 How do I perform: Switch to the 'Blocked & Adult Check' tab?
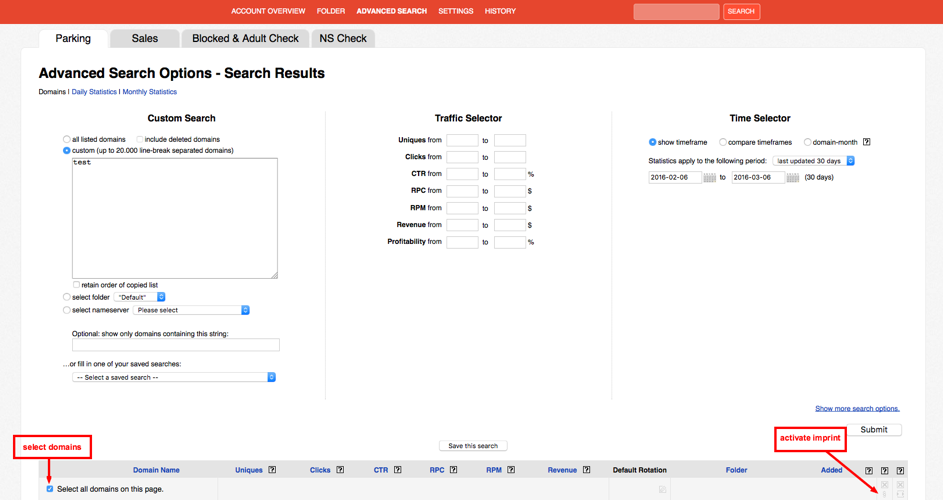pyautogui.click(x=245, y=39)
